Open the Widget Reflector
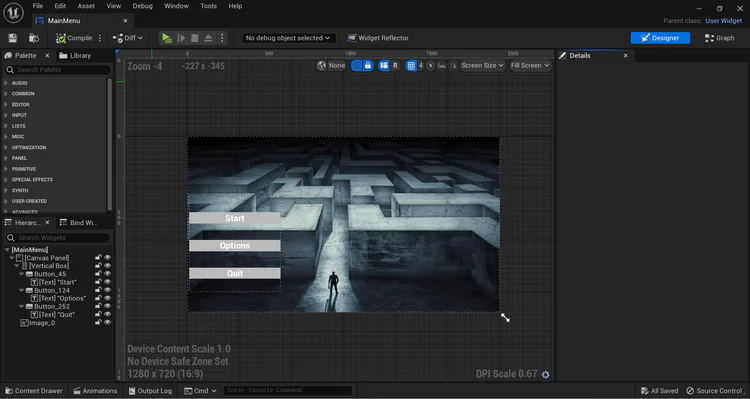The image size is (750, 399). coord(378,38)
